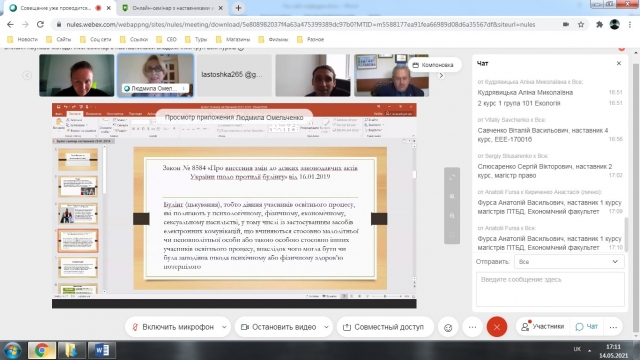
Task: Open Chrome from taskbar
Action: 42,350
